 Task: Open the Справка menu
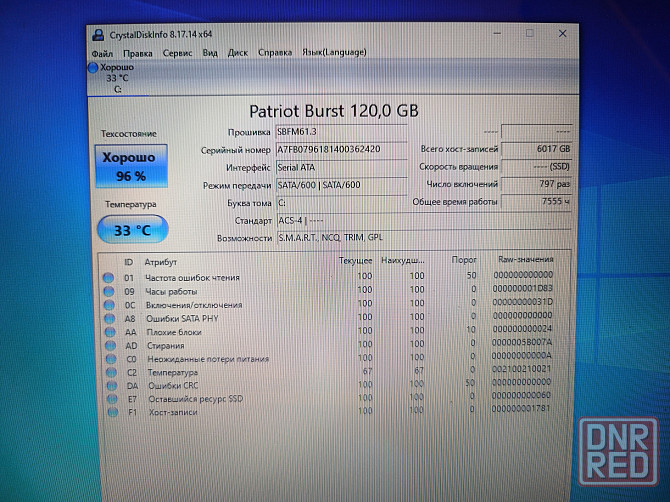point(275,52)
